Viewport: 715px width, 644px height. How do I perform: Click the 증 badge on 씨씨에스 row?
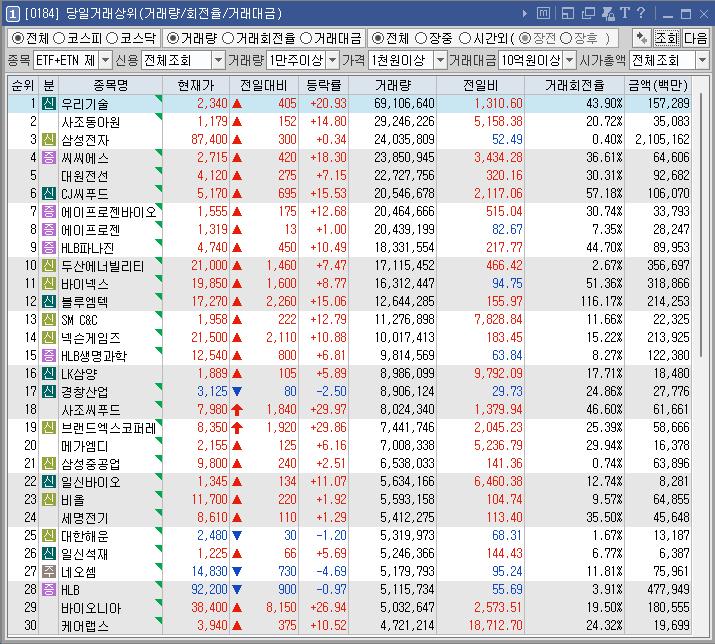click(49, 157)
